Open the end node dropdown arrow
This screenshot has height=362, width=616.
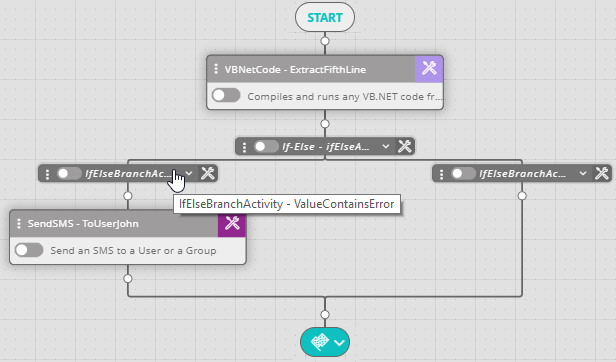coord(339,343)
